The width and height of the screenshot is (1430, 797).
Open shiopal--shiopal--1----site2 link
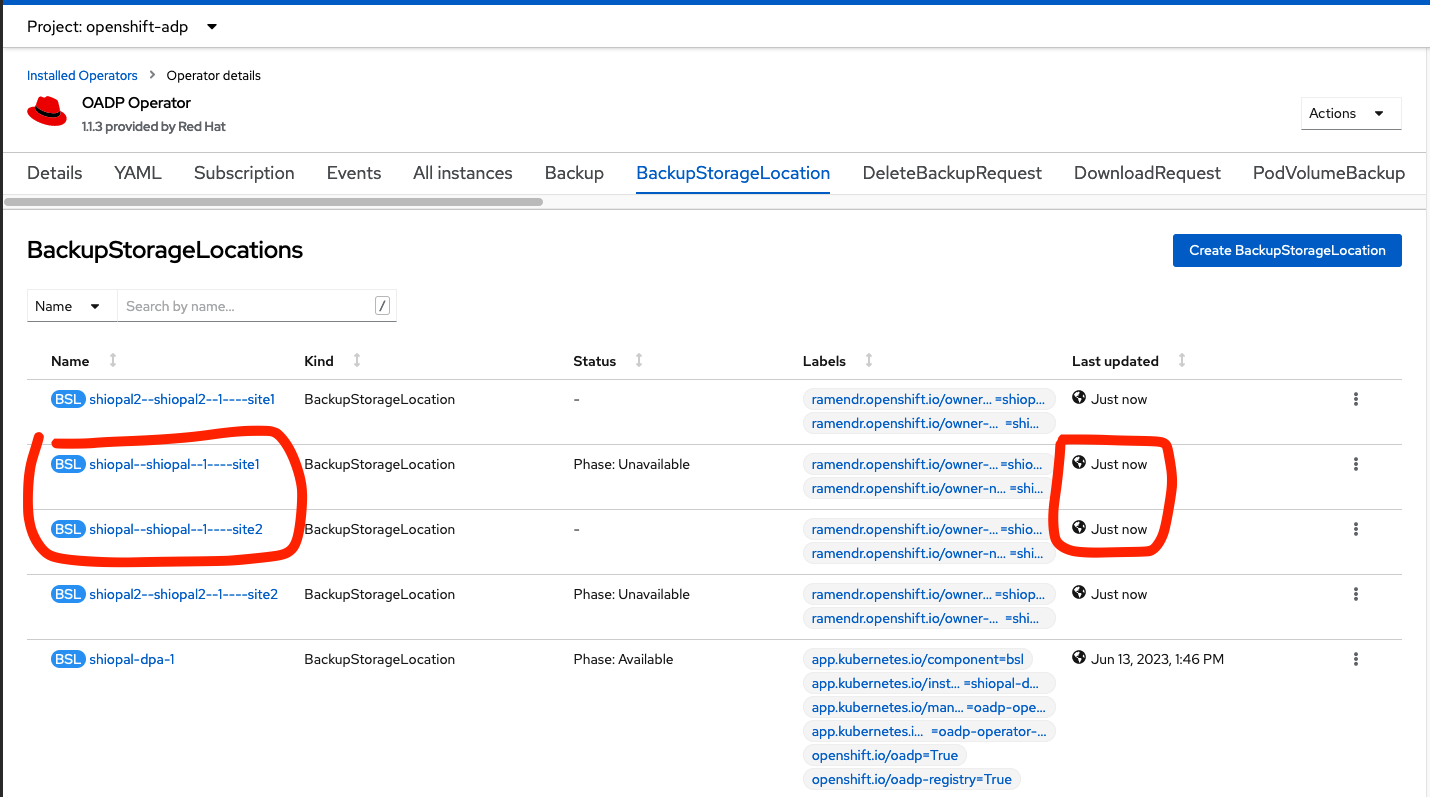(176, 529)
